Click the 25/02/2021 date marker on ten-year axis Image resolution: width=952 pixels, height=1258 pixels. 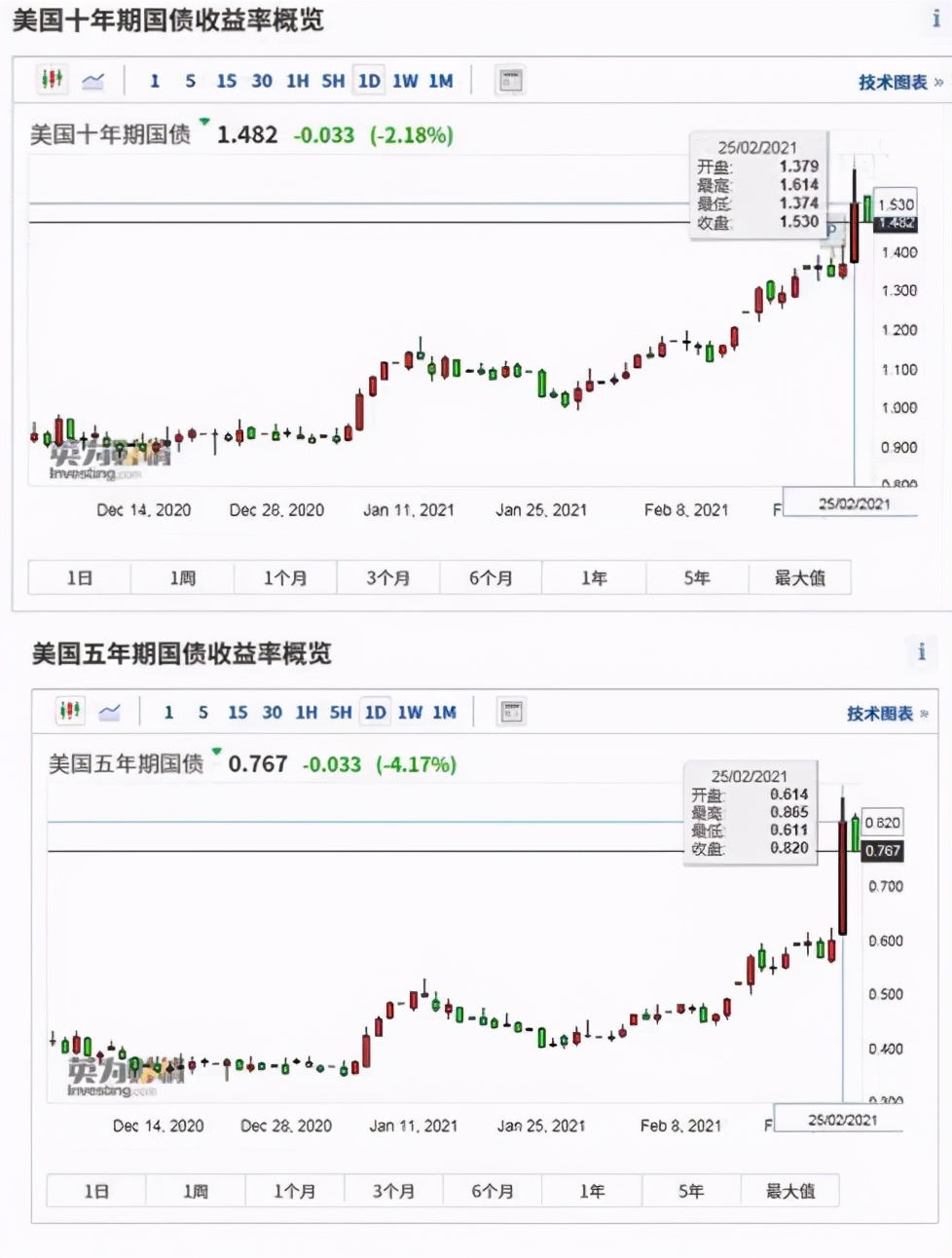click(x=854, y=502)
